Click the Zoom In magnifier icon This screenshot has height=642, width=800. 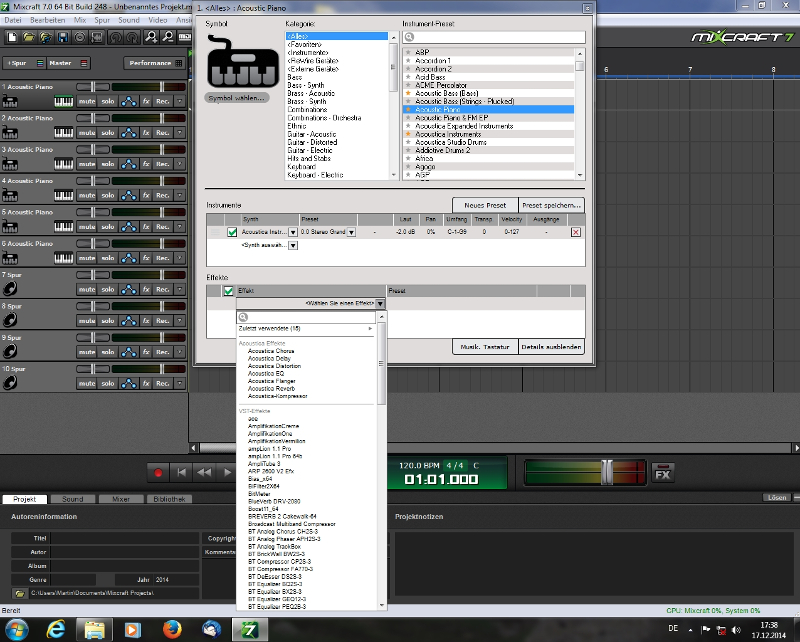(x=151, y=37)
